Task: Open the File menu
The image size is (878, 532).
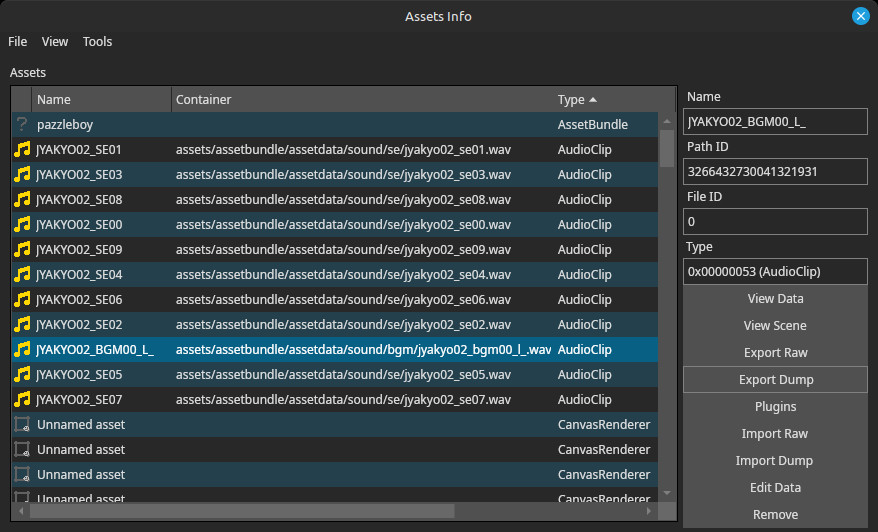Action: point(18,42)
